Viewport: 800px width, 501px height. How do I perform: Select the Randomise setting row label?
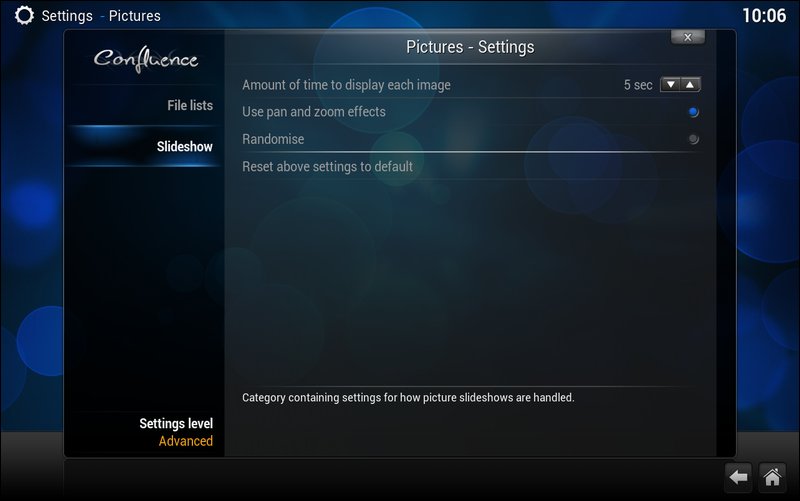(x=273, y=139)
